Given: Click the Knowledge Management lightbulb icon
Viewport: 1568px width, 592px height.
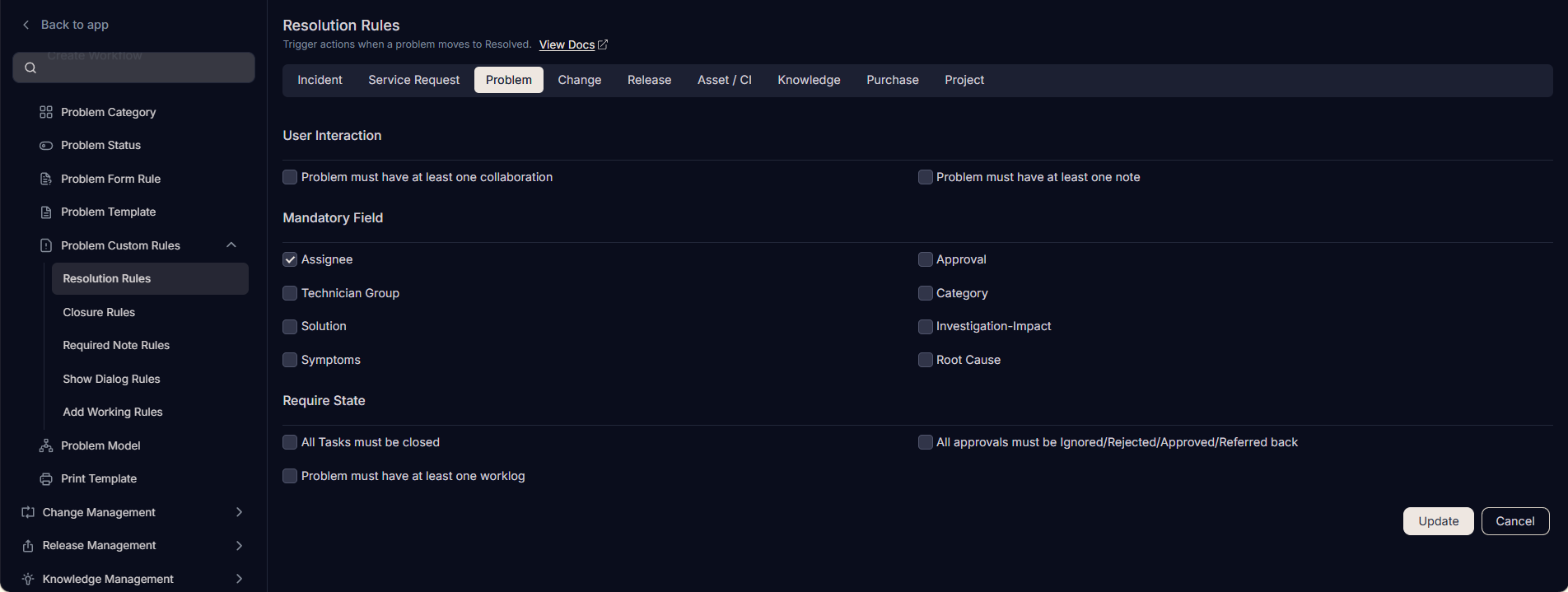Looking at the screenshot, I should point(28,579).
